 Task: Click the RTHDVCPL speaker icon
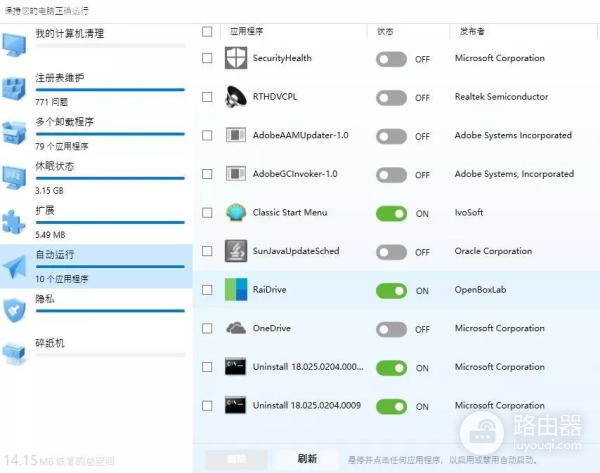(x=236, y=97)
